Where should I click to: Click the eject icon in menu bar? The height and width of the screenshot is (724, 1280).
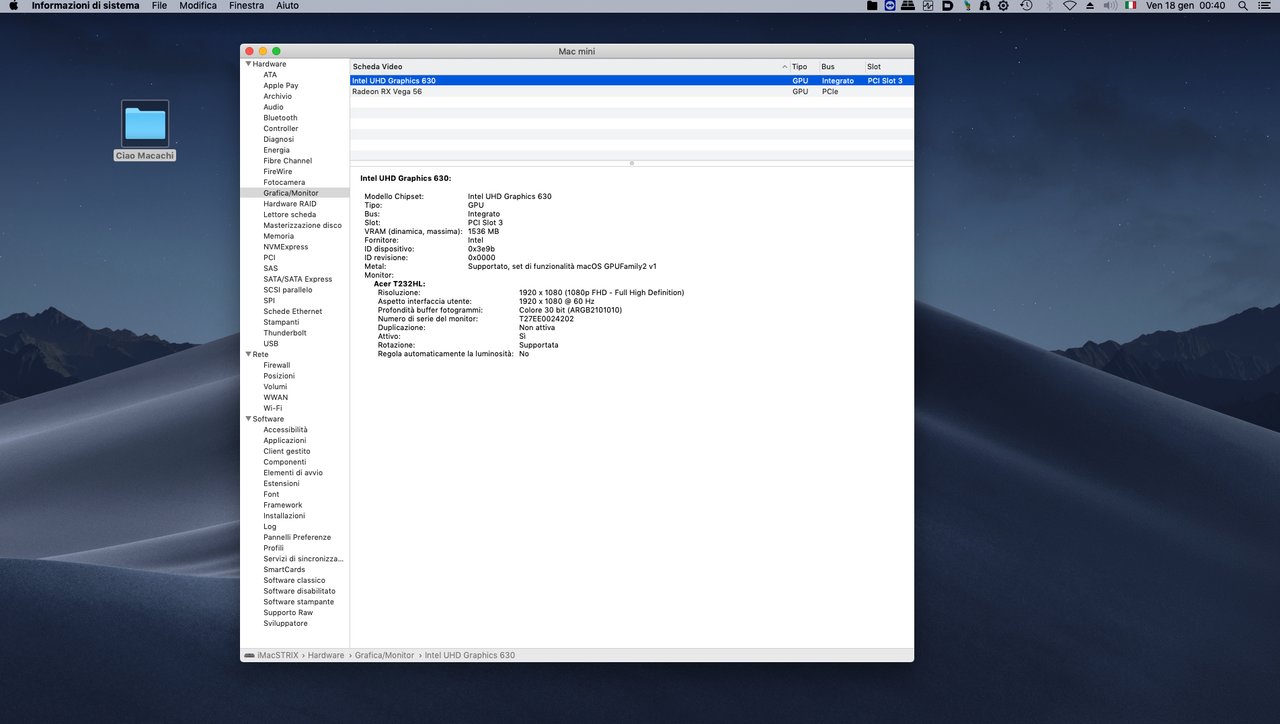click(1090, 6)
